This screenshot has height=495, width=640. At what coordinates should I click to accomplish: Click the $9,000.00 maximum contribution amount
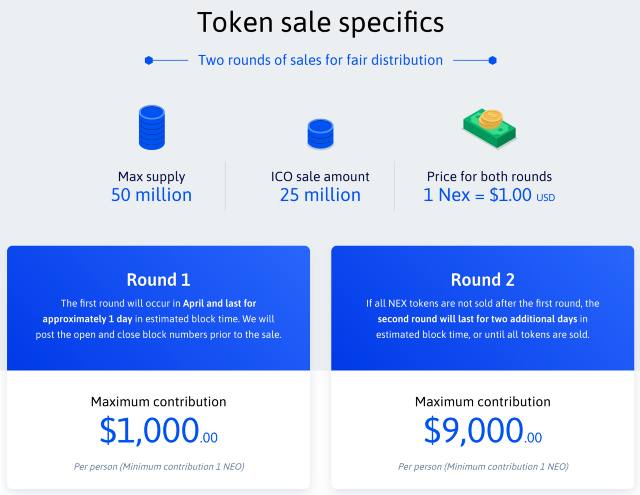tap(482, 431)
